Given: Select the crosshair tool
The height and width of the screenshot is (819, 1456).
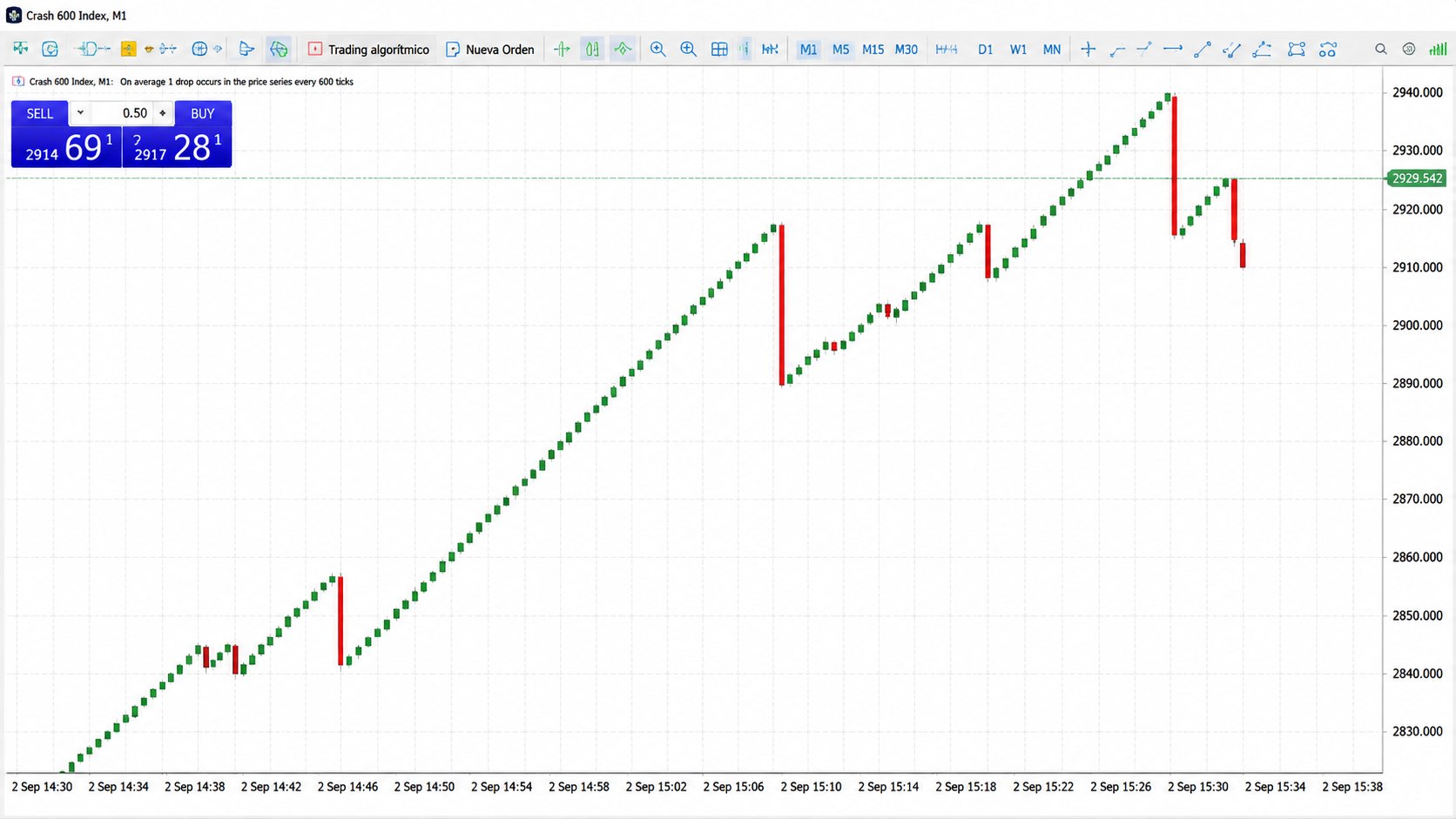Looking at the screenshot, I should [x=1089, y=49].
